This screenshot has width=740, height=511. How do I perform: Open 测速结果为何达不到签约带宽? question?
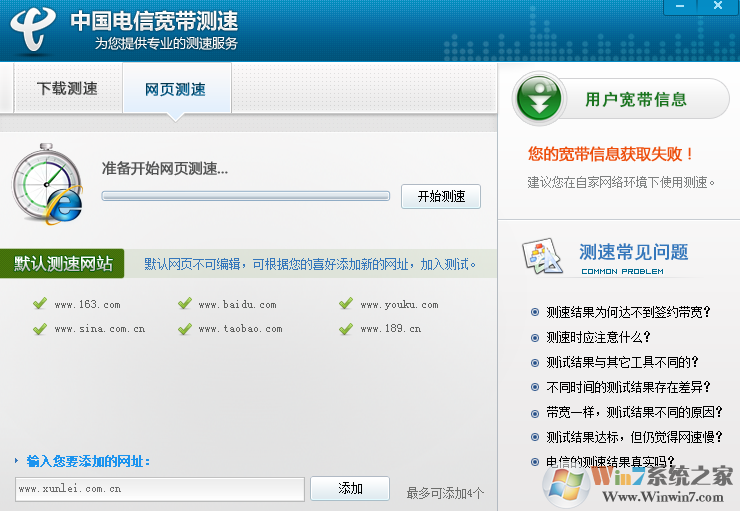point(628,312)
